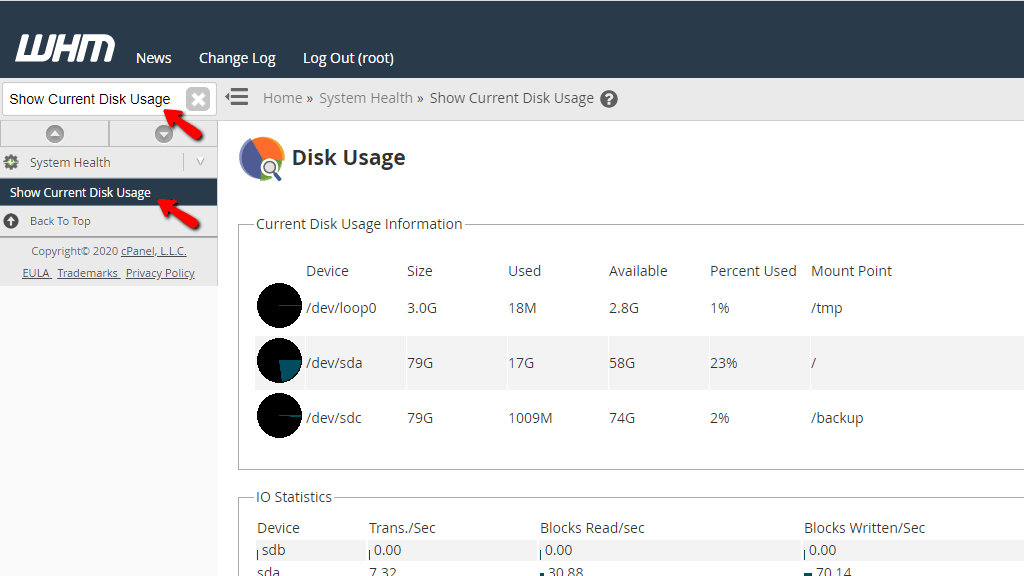Click the /dev/sda device name
The width and height of the screenshot is (1024, 576).
tap(334, 362)
